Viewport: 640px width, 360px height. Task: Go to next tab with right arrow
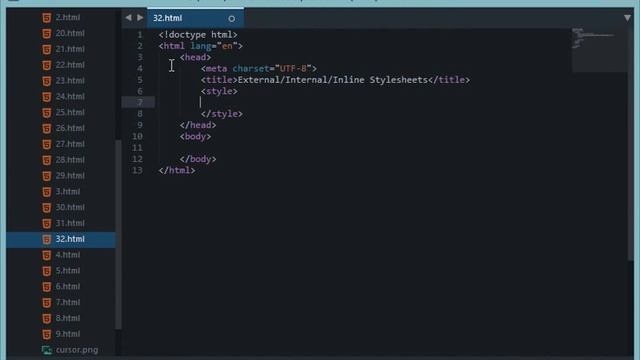click(140, 18)
